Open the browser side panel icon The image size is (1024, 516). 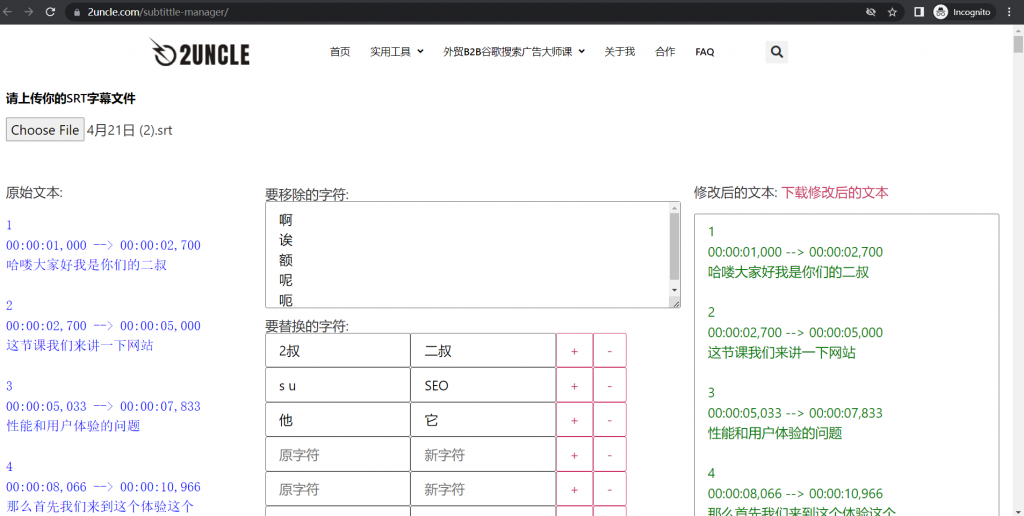pos(919,12)
